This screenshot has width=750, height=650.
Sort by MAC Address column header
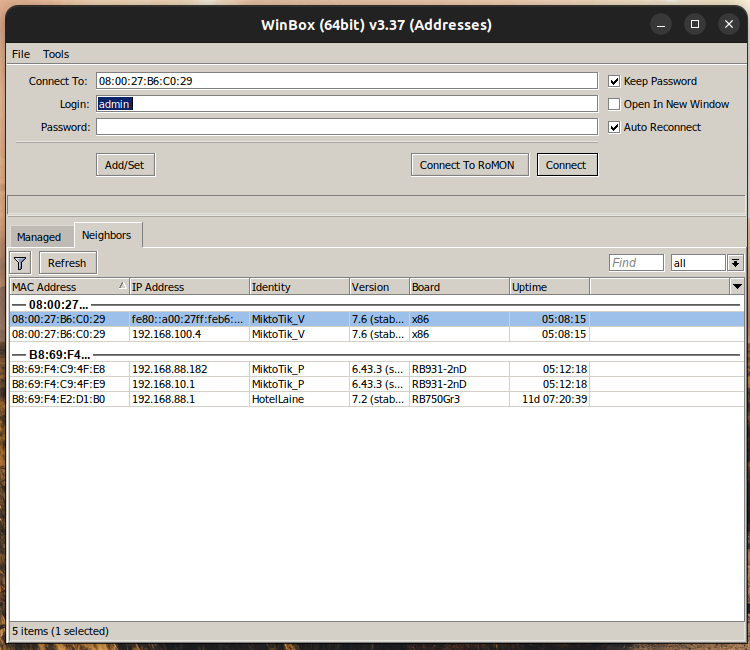(x=69, y=287)
